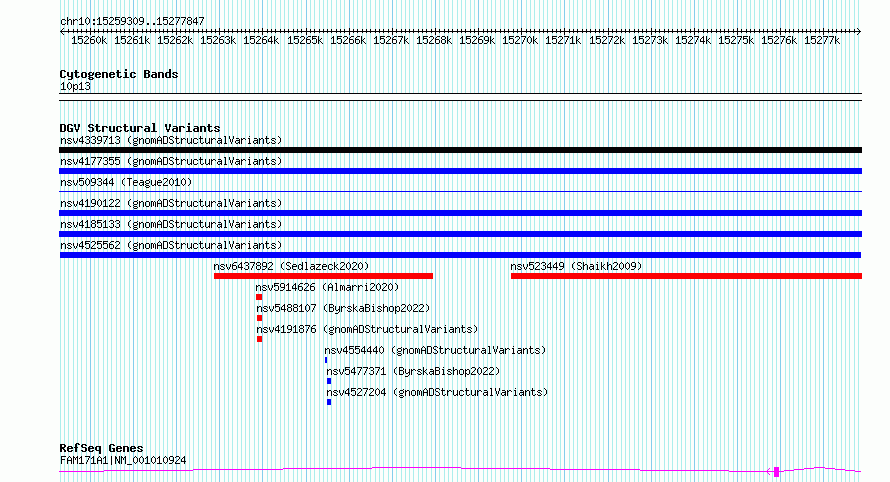Screen dimensions: 890x482
Task: Click the 15274k ruler label
Action: (693, 41)
